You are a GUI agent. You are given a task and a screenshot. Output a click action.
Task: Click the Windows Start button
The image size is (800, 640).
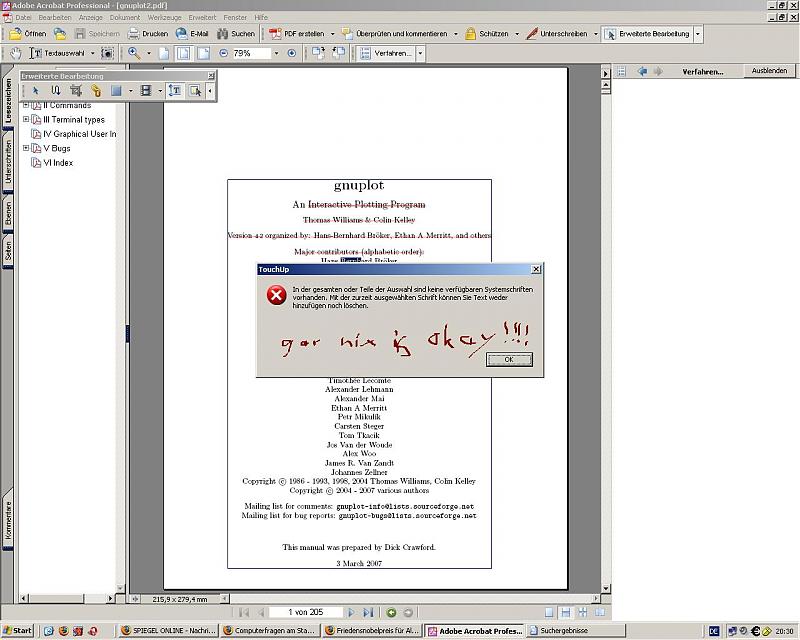tap(17, 631)
